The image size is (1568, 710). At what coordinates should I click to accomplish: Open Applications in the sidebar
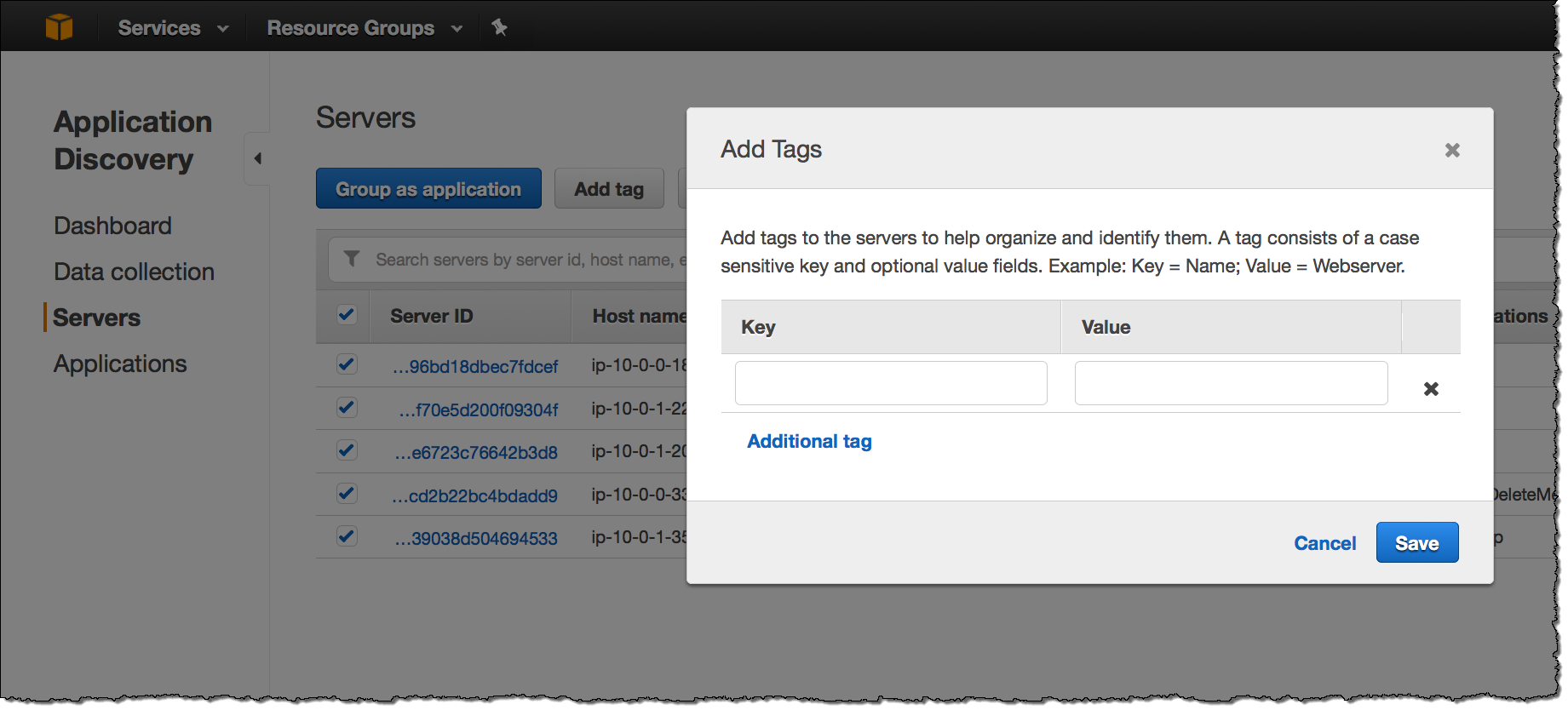[120, 364]
